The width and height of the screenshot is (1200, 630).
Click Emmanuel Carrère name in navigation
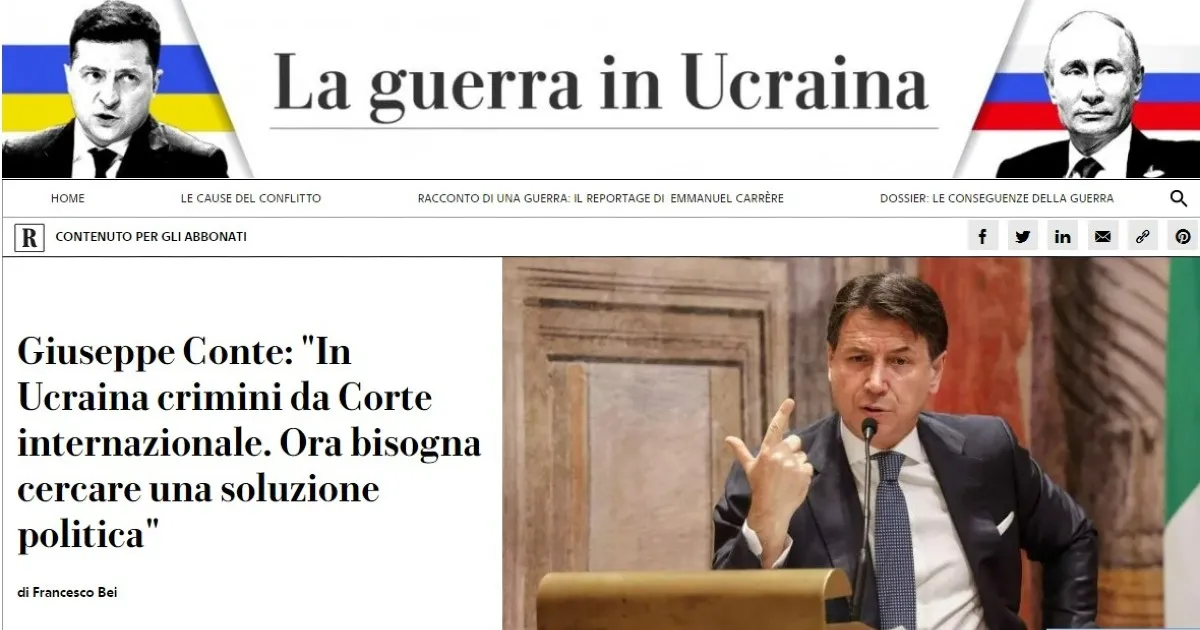(x=727, y=198)
